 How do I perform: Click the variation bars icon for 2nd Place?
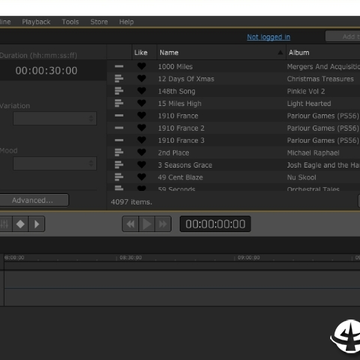click(x=119, y=153)
